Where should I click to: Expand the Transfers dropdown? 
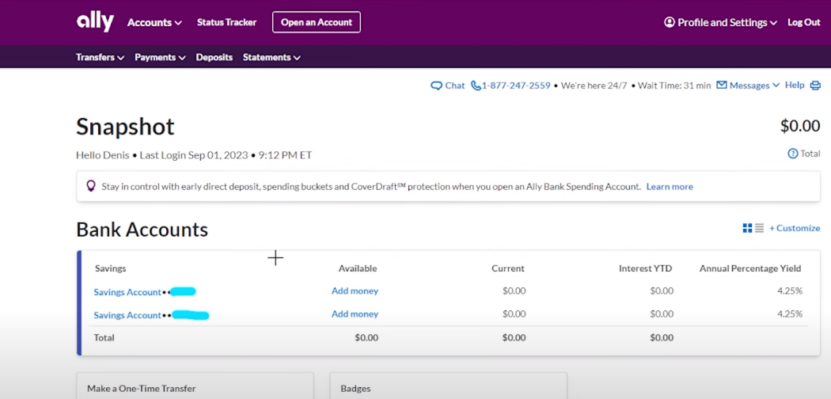click(100, 57)
